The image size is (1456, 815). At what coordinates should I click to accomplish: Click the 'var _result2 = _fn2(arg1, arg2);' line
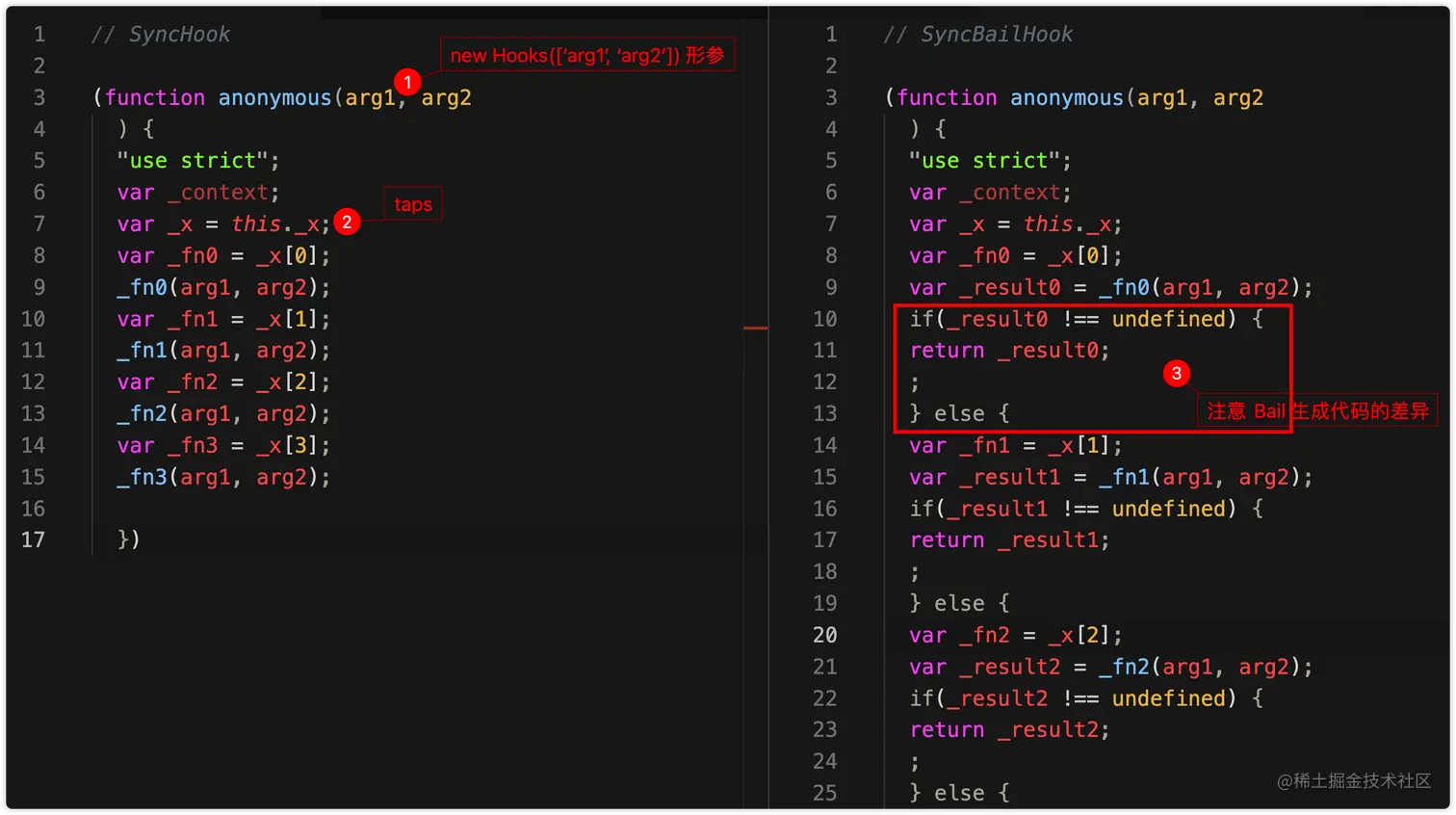1110,668
